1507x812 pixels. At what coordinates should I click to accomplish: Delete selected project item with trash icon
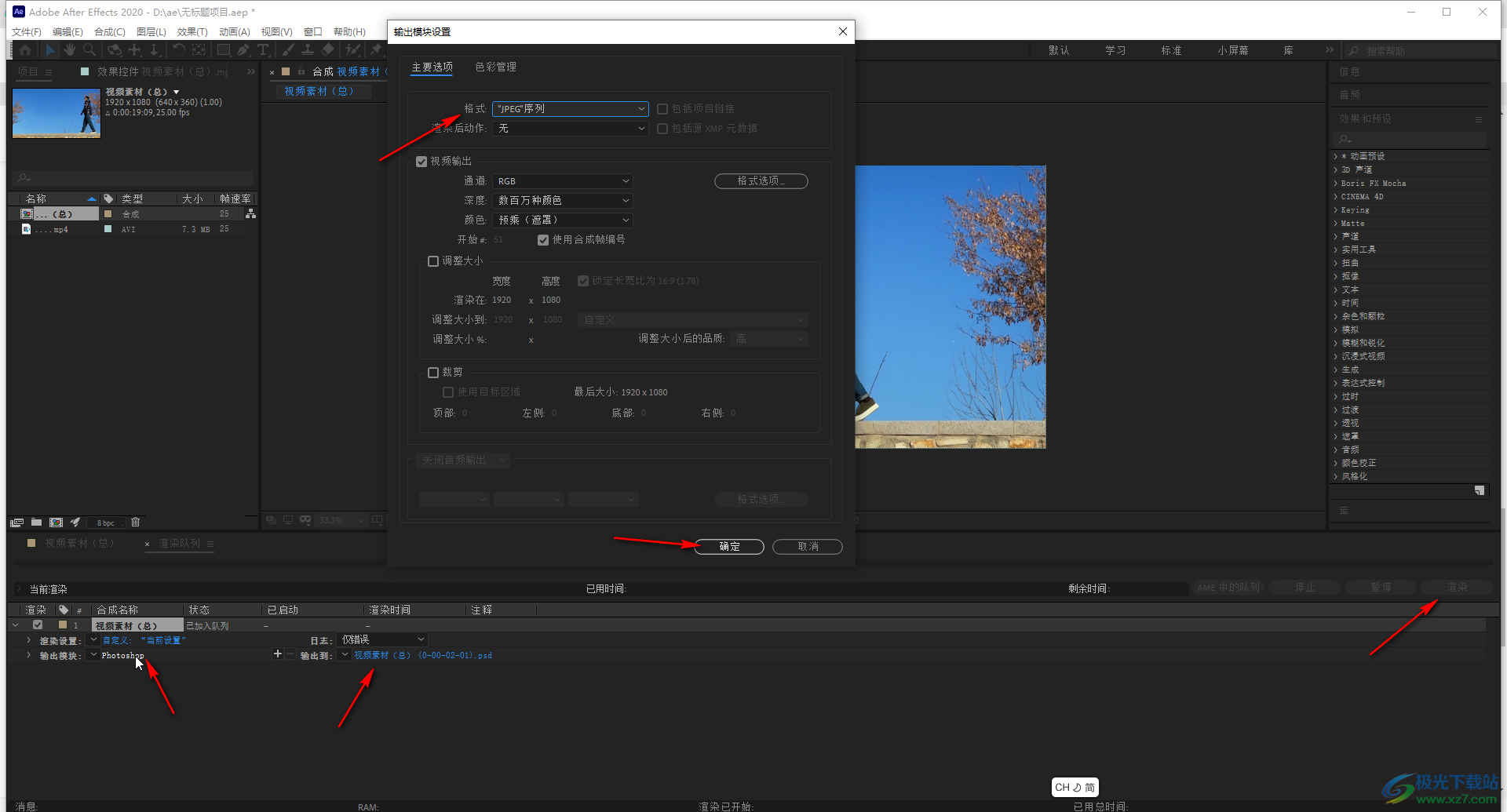(135, 523)
